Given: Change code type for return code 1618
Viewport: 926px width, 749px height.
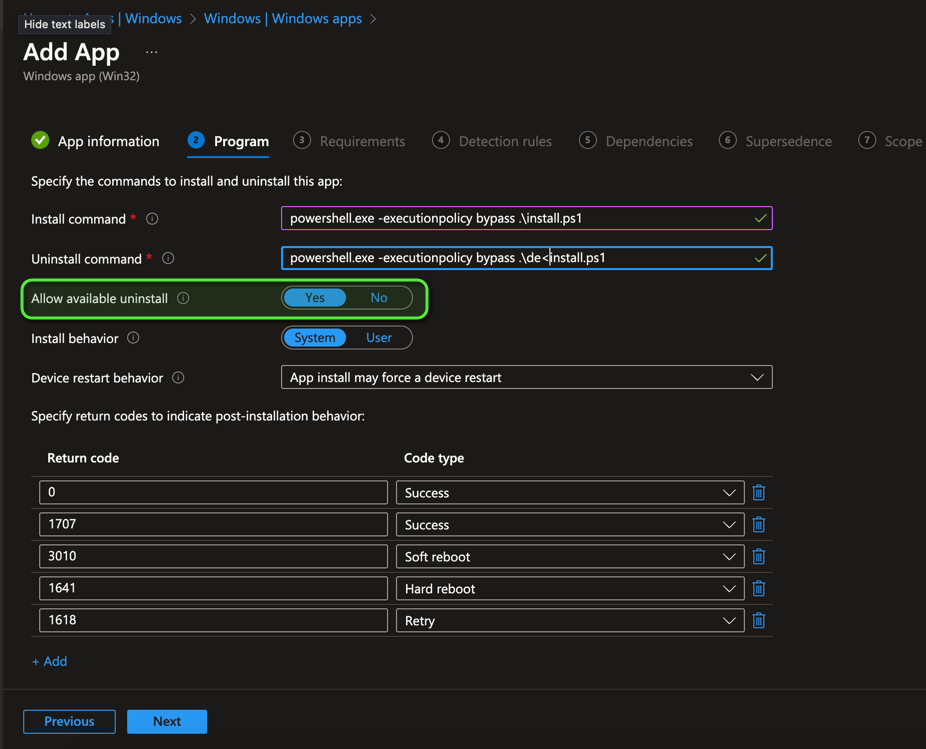Looking at the screenshot, I should [569, 621].
